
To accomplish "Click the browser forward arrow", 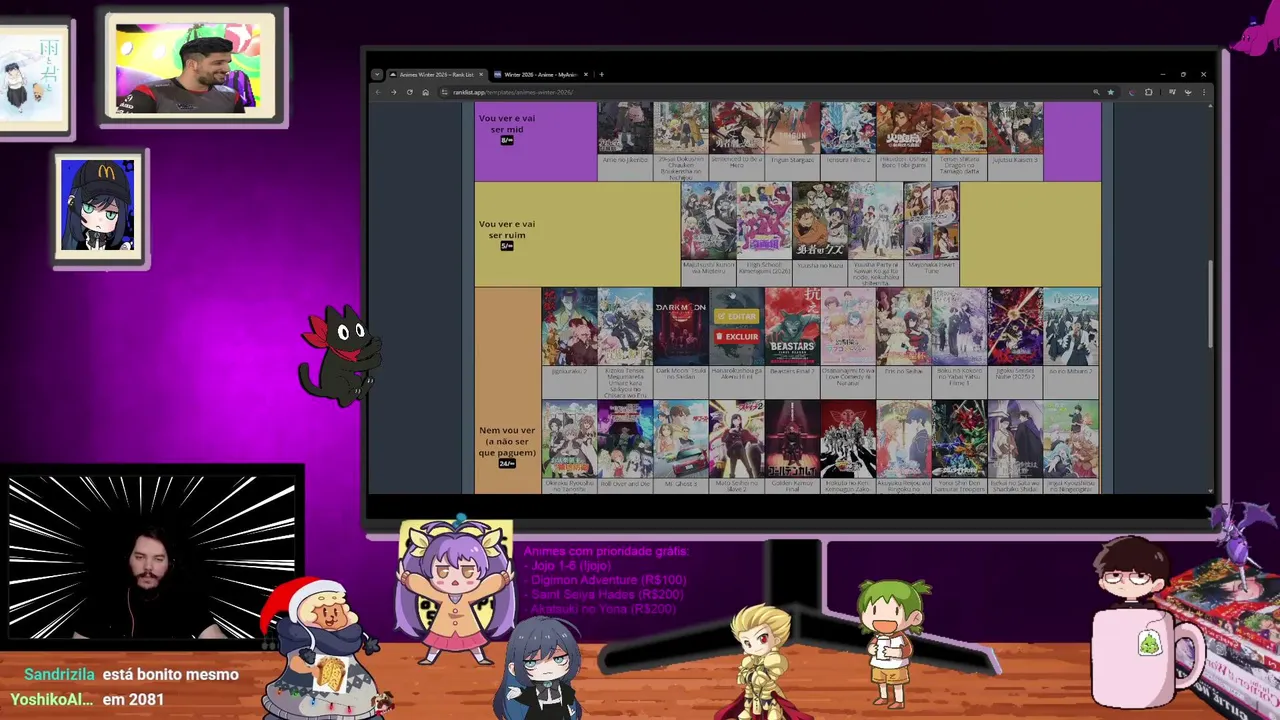I will pyautogui.click(x=394, y=92).
